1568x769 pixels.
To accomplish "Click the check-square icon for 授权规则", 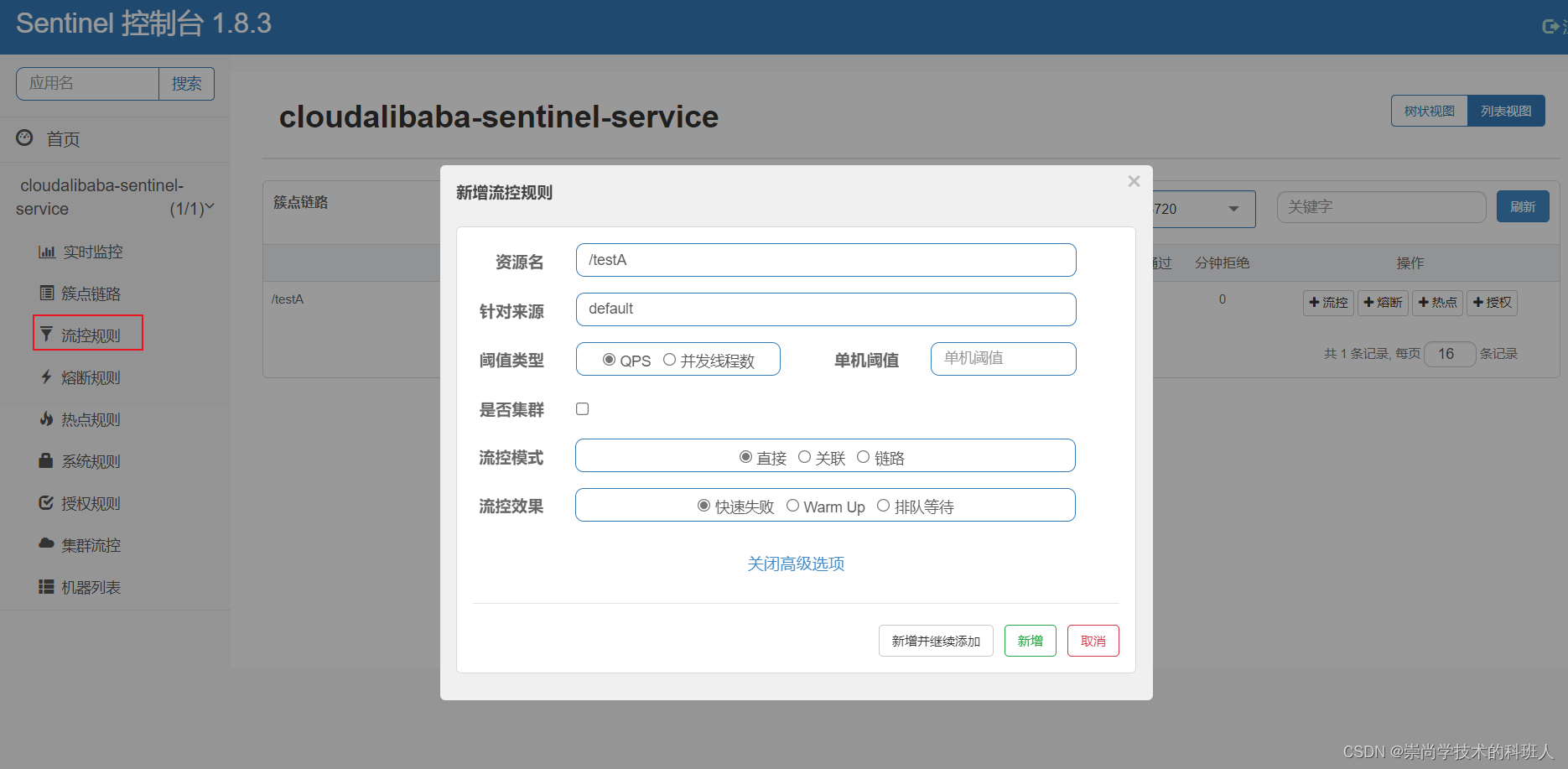I will [x=46, y=502].
